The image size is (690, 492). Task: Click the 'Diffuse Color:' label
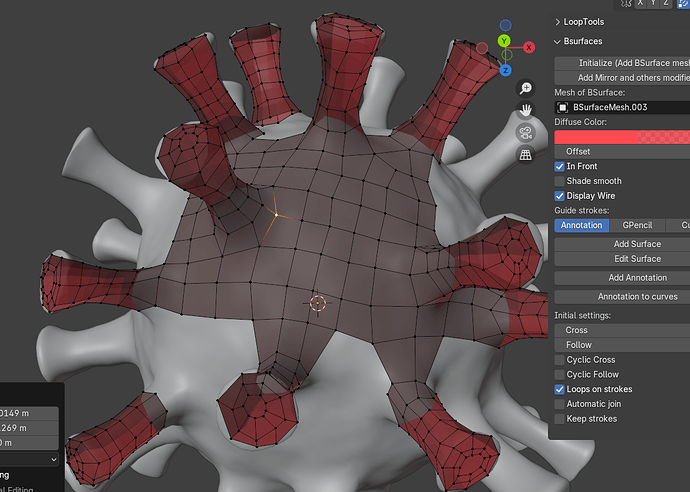580,122
